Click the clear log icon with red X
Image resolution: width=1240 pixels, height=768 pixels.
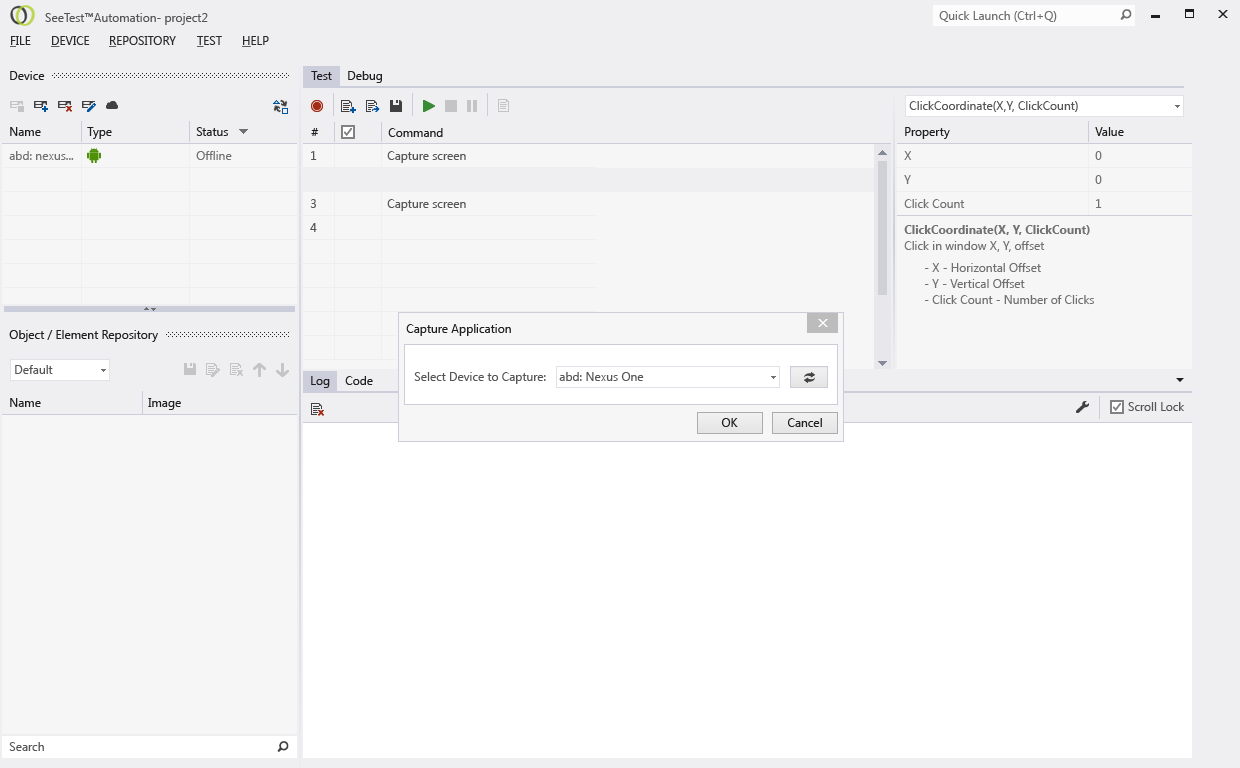tap(317, 409)
